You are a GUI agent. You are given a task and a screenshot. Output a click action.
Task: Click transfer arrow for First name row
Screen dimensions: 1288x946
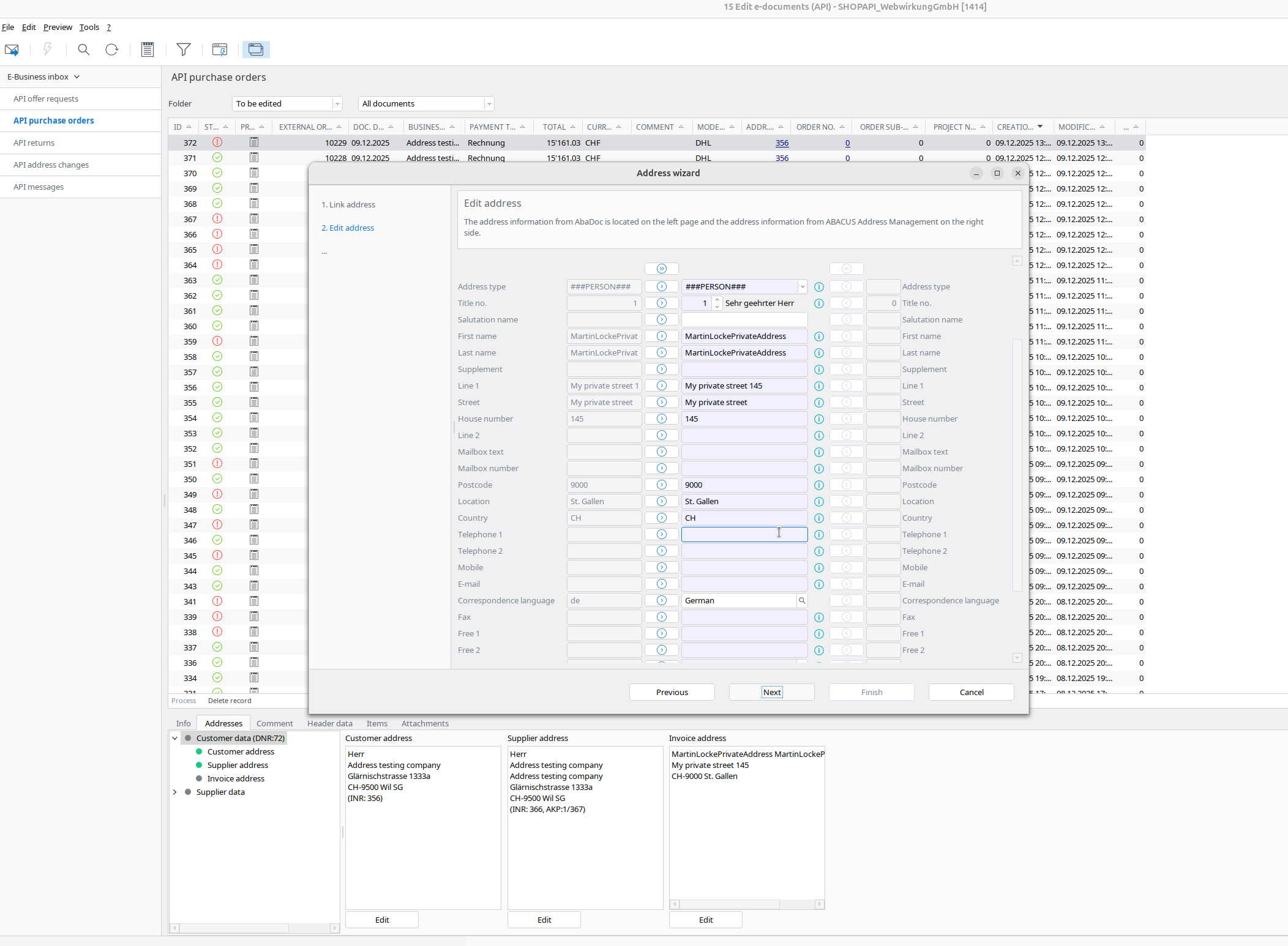point(661,337)
